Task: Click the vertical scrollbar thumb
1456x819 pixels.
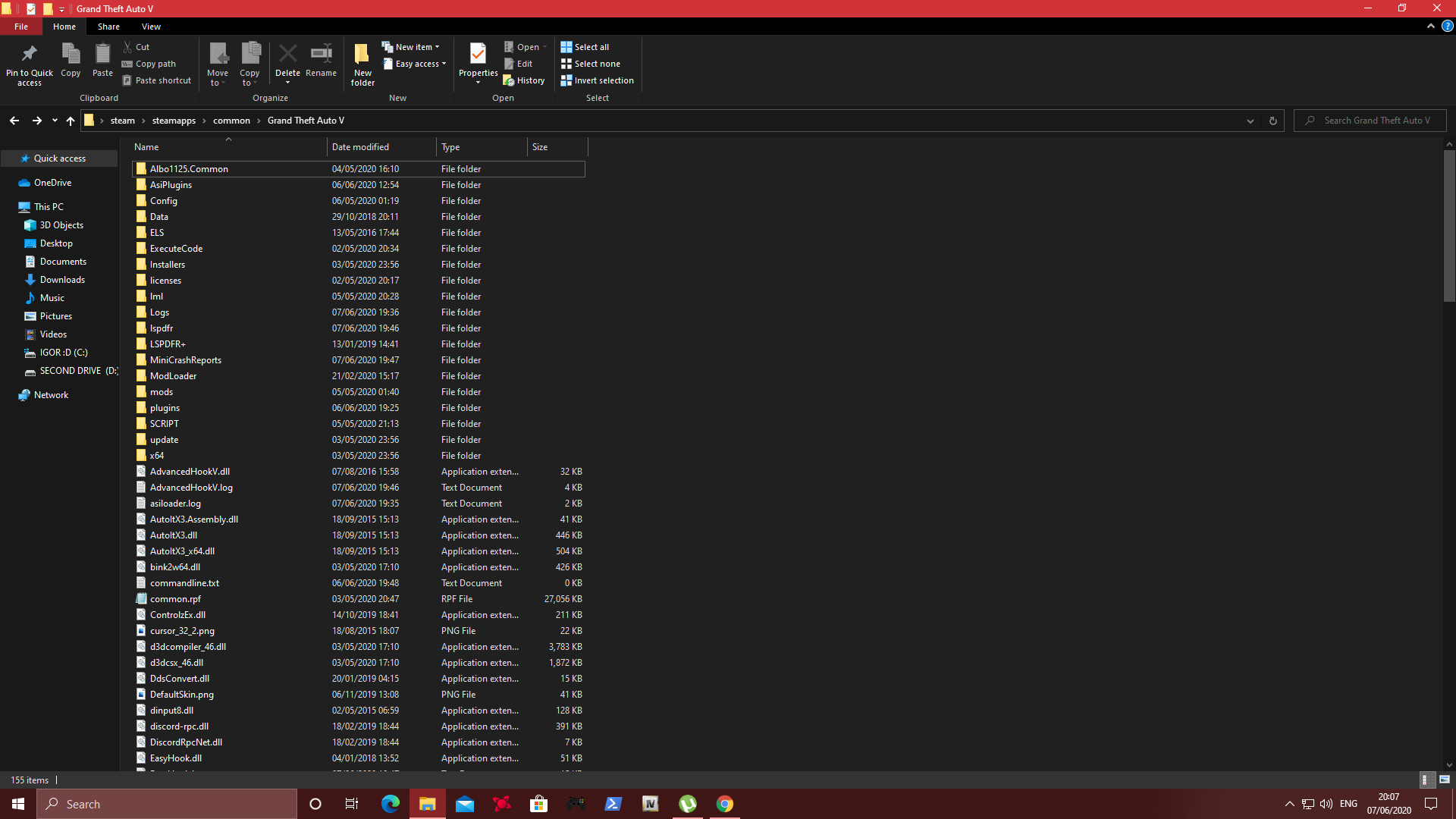Action: click(x=1449, y=225)
